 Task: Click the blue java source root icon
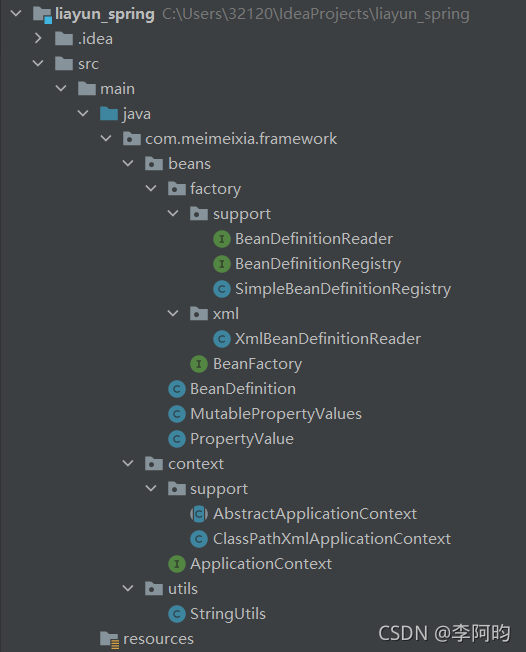(109, 114)
